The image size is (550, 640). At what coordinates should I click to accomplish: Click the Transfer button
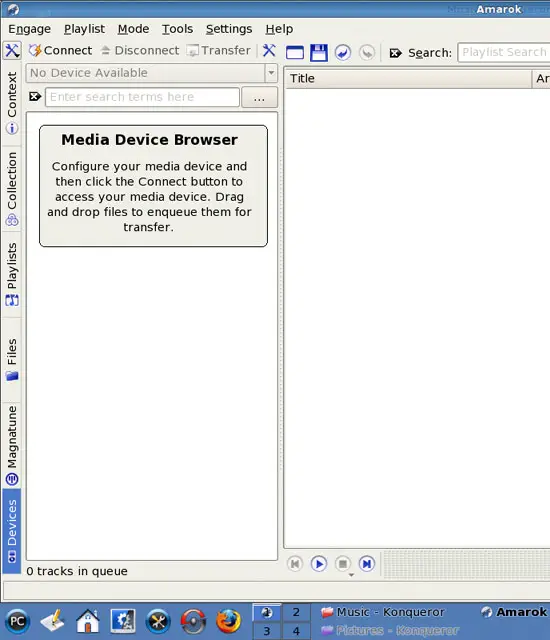pos(218,51)
